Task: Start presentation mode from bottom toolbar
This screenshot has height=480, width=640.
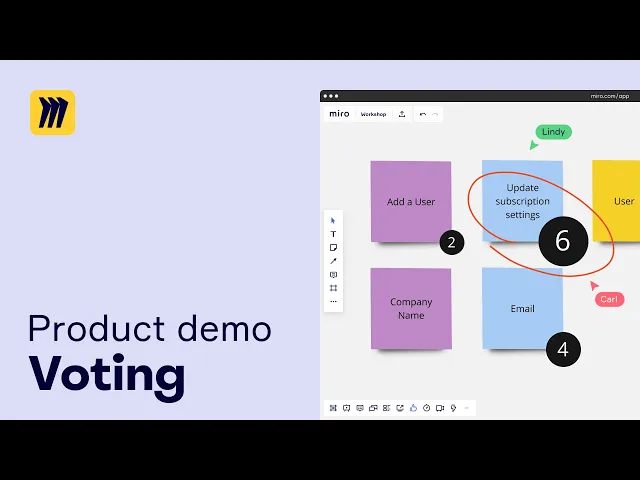Action: click(x=347, y=408)
